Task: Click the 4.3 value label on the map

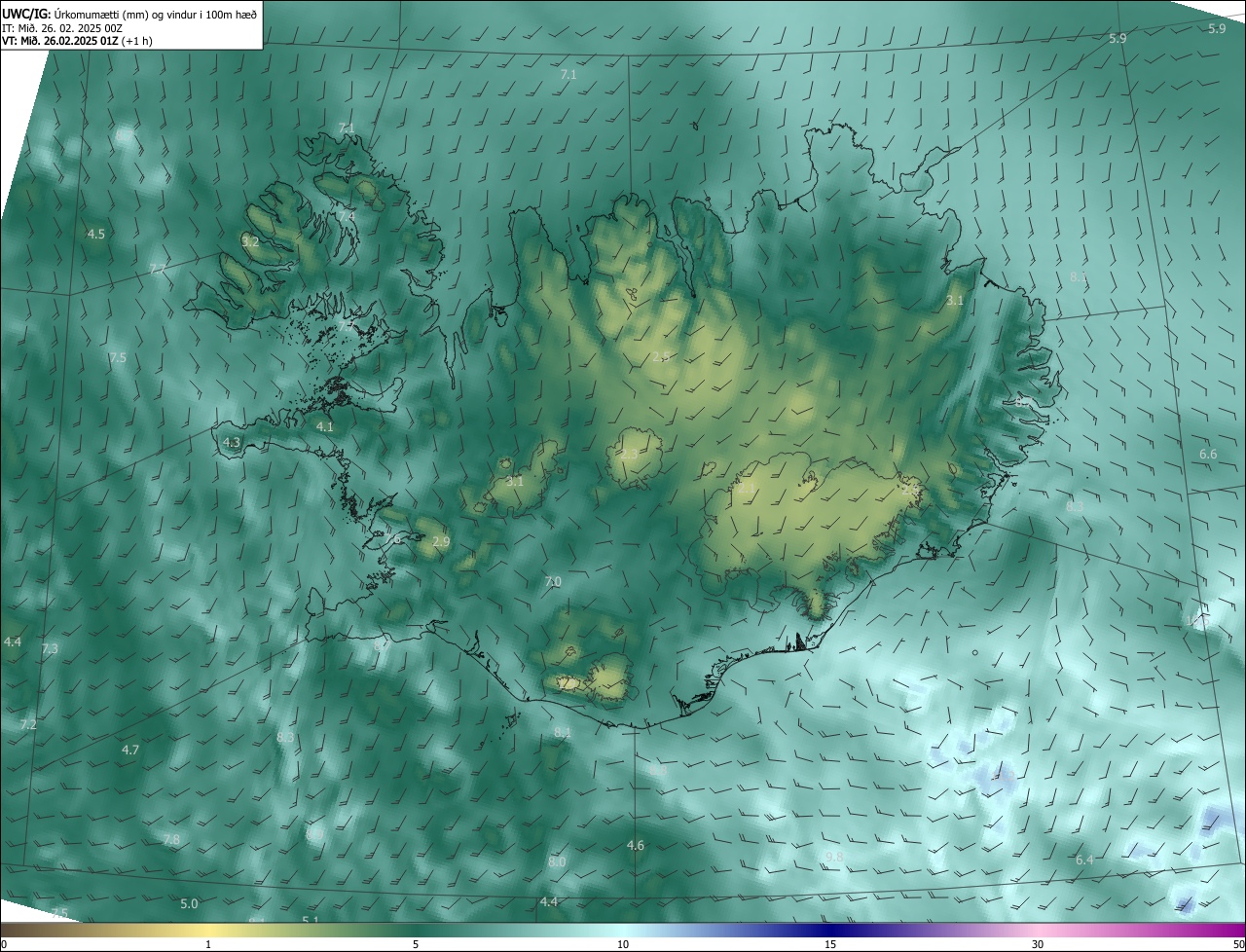Action: click(231, 442)
